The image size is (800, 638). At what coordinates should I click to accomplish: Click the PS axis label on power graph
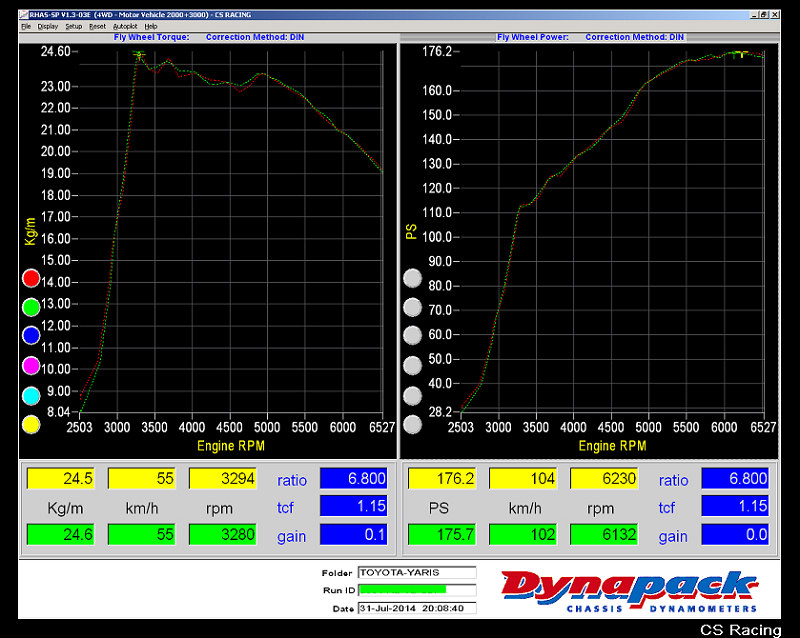coord(411,232)
